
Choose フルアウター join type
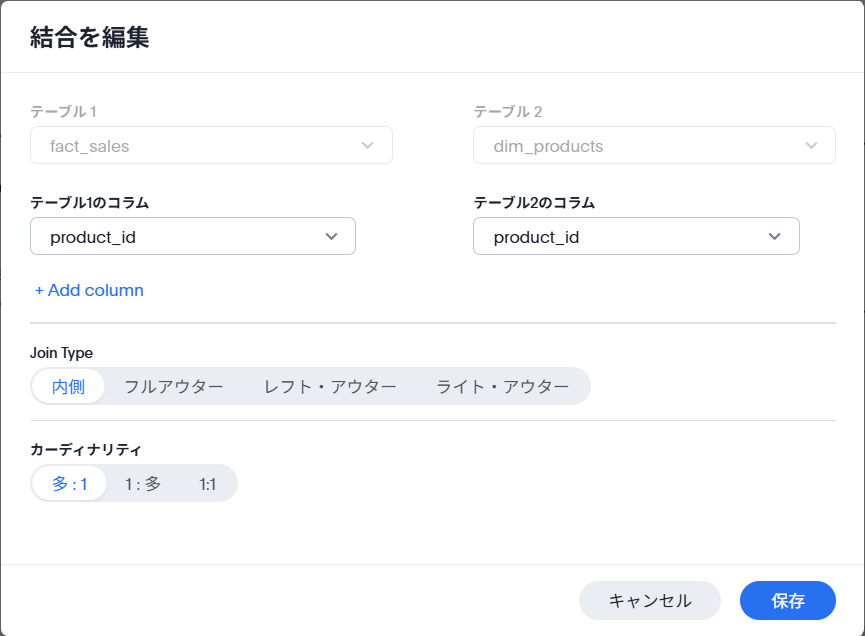(174, 386)
